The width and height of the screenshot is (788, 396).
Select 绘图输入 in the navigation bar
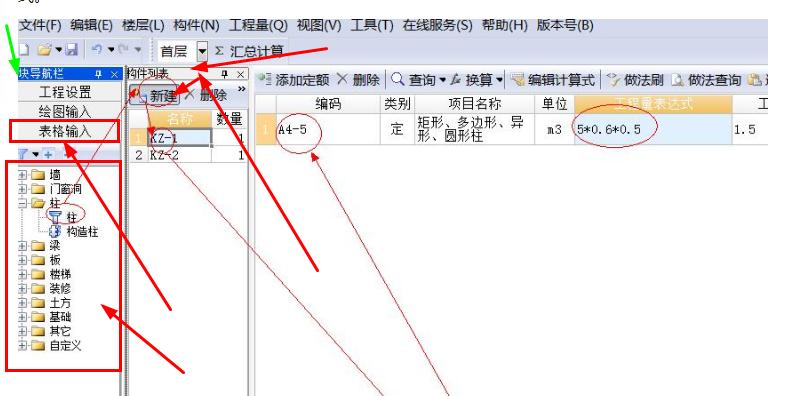65,111
